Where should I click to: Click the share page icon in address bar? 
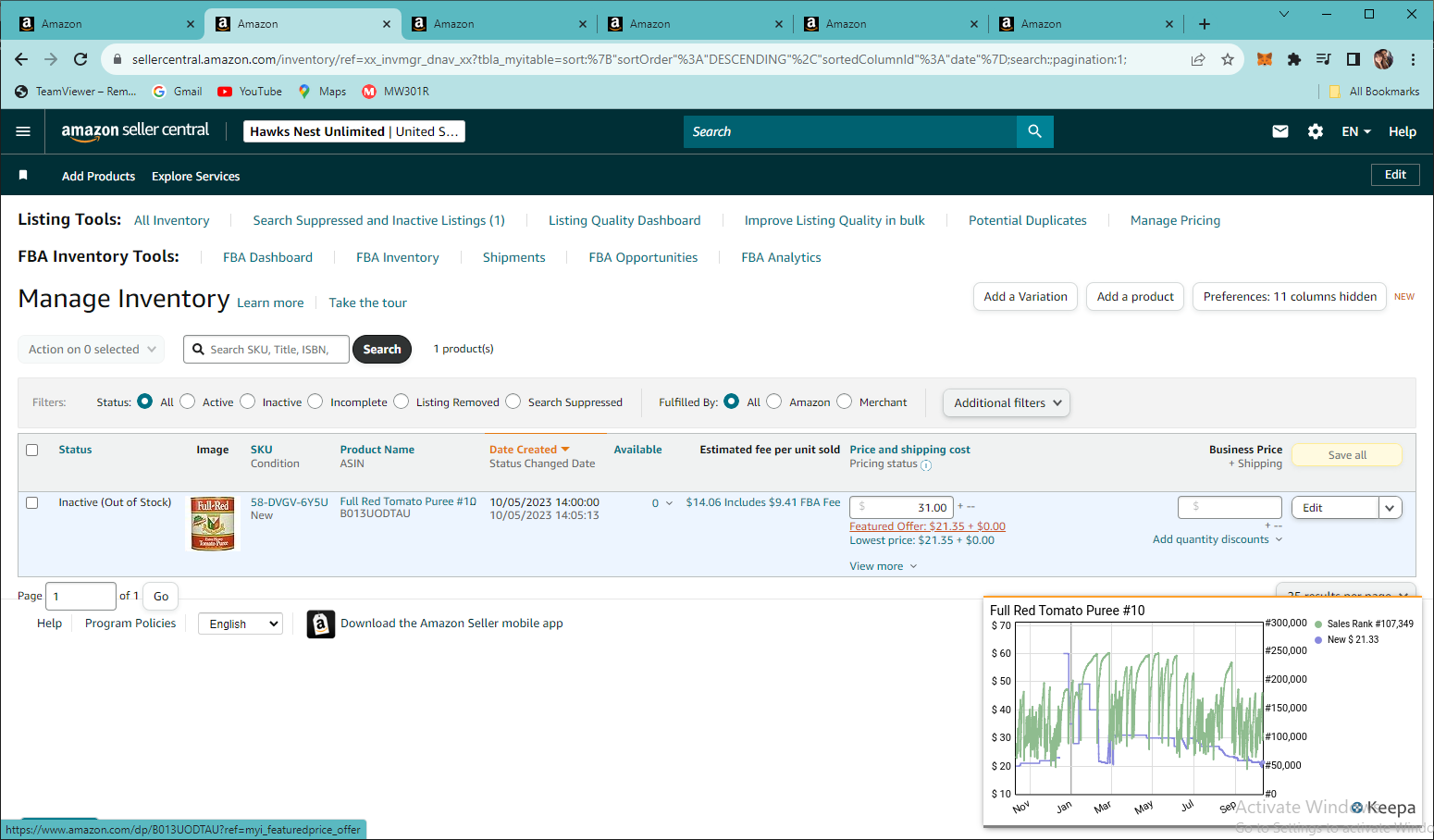coord(1198,59)
